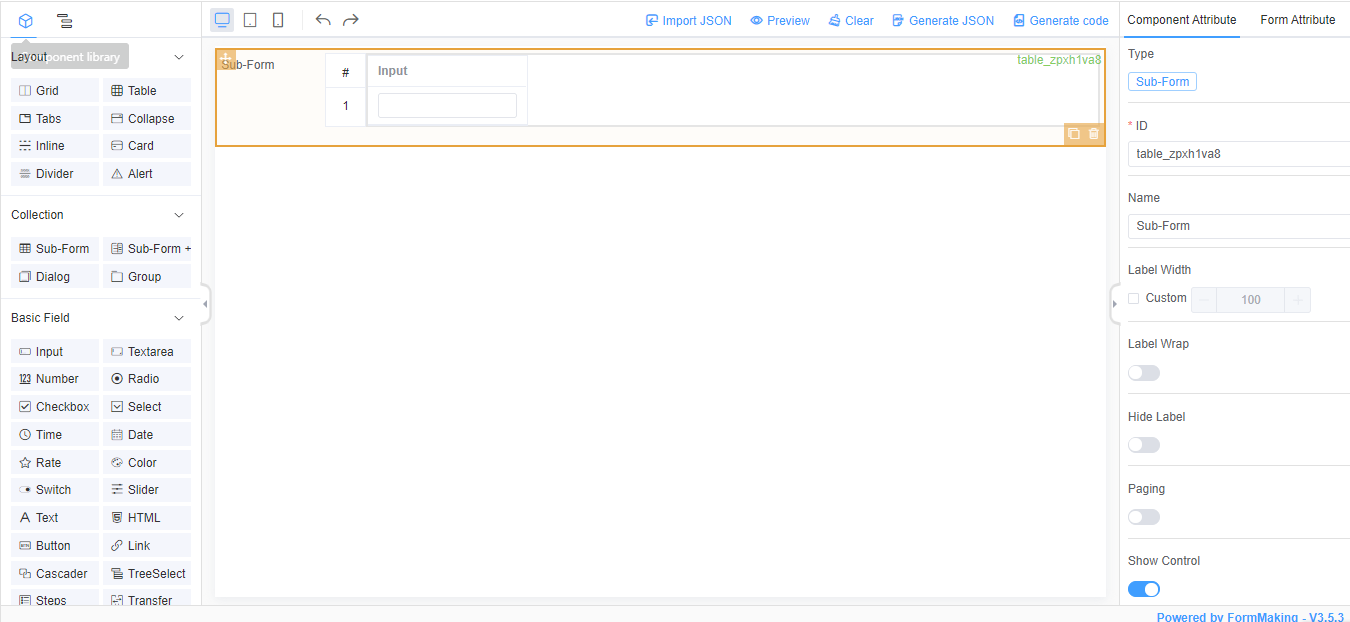Add a Tabs layout component

click(x=55, y=119)
